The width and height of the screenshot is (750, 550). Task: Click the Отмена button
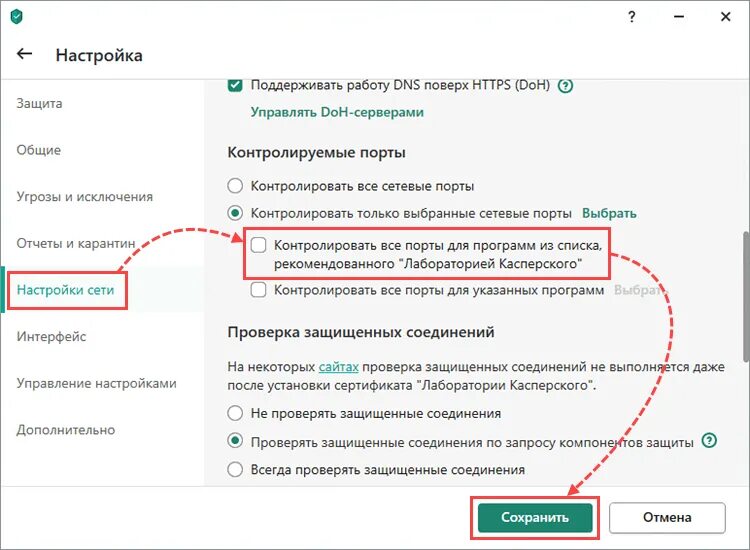[667, 517]
